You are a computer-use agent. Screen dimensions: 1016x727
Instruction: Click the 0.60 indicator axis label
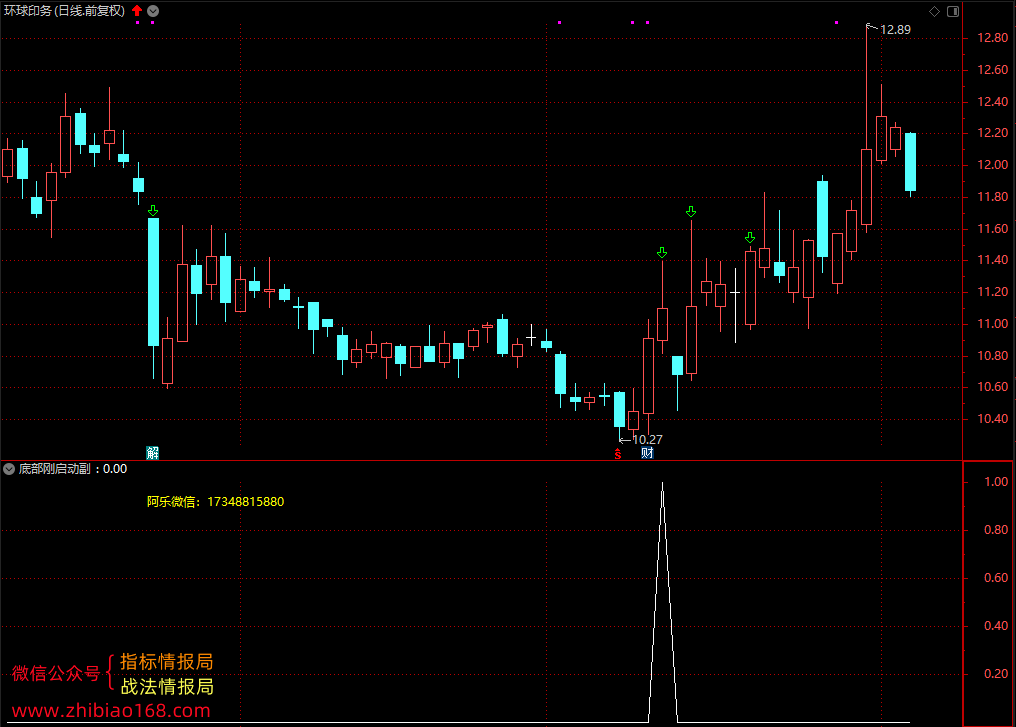pyautogui.click(x=996, y=577)
